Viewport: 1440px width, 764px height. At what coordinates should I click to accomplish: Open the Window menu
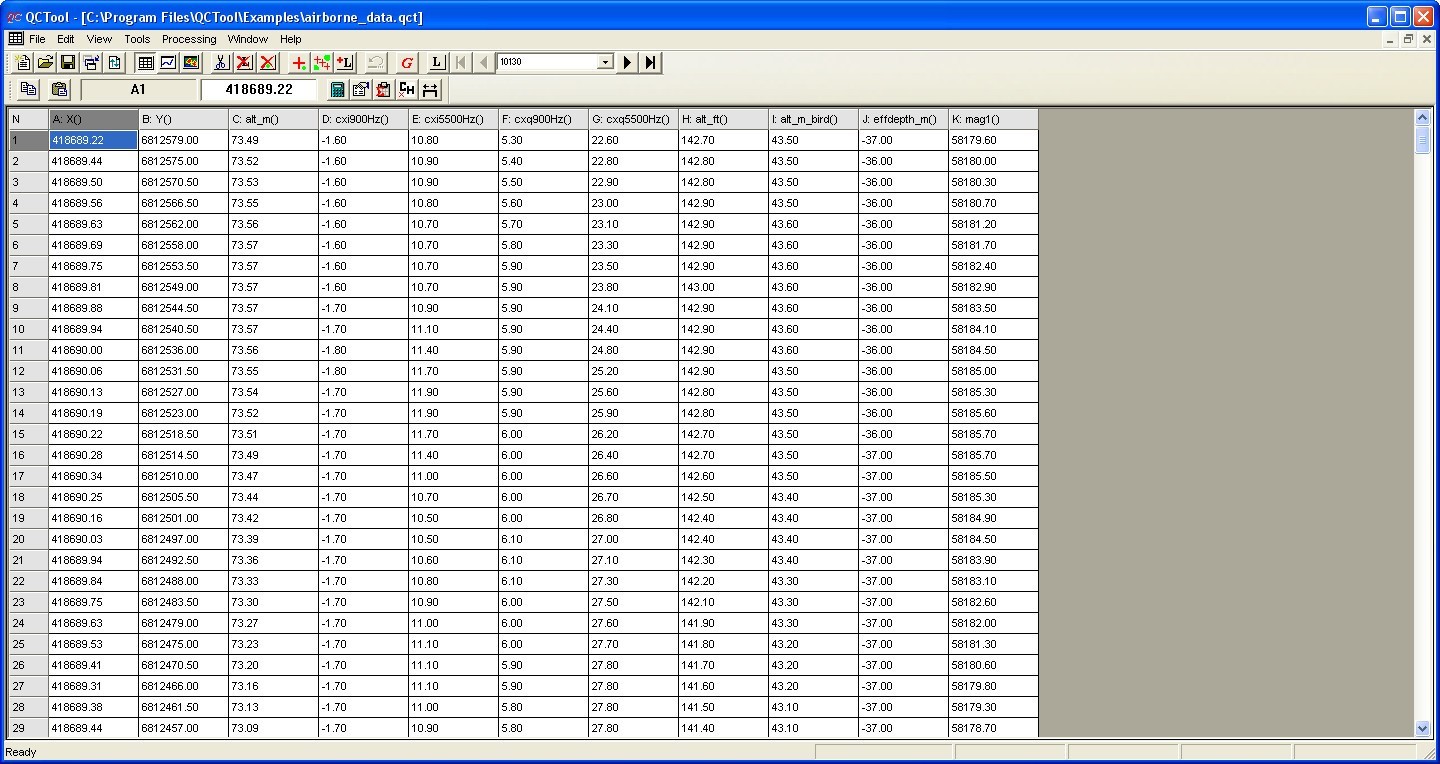pyautogui.click(x=248, y=39)
